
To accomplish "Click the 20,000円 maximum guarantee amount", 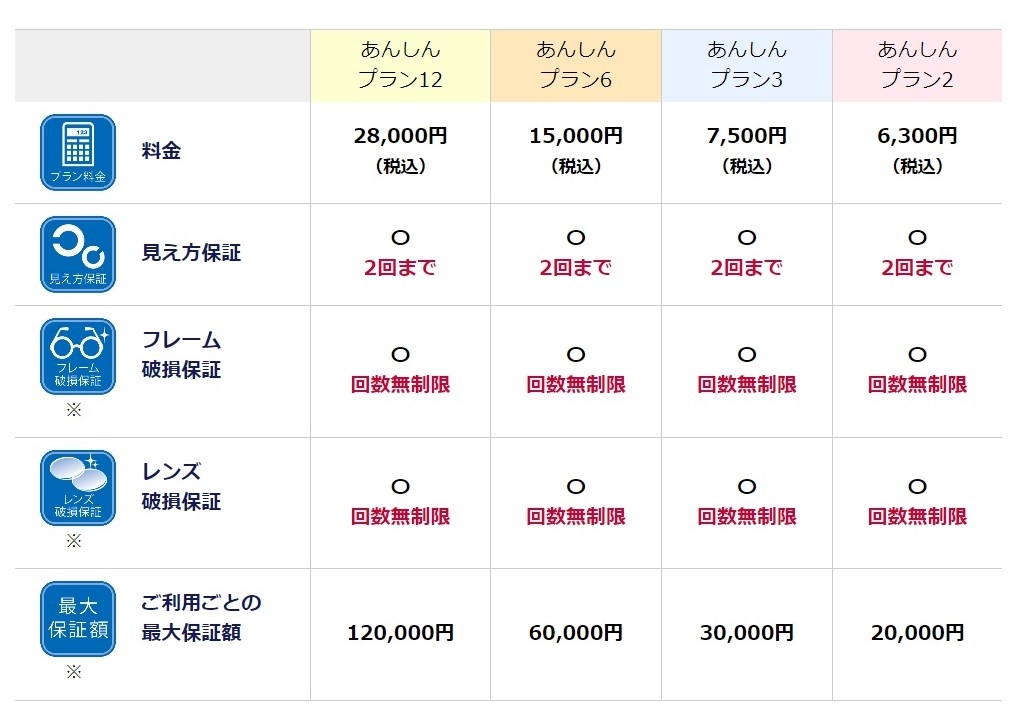I will 917,633.
